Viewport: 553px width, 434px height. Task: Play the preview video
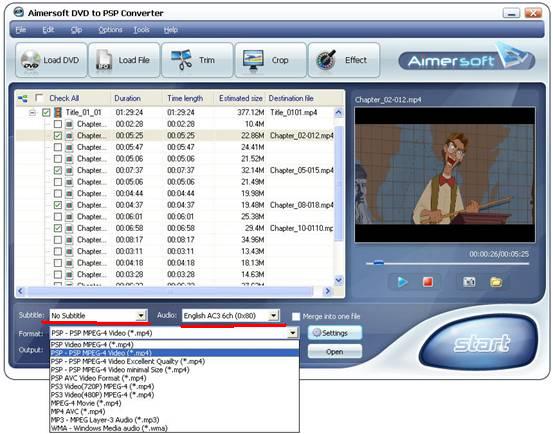point(402,282)
